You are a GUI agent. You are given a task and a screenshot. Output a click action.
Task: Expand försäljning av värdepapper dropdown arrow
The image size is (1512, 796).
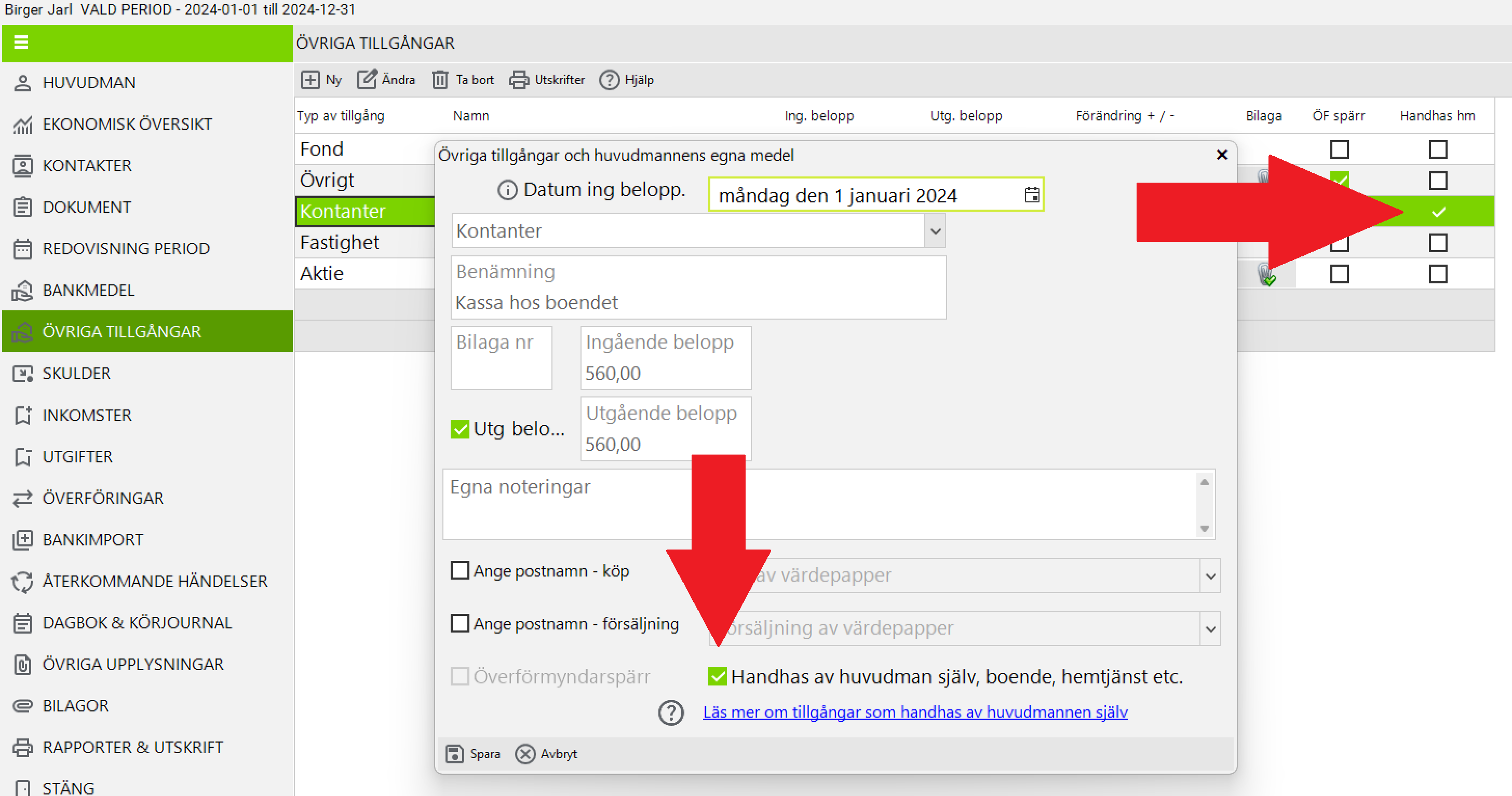[x=1210, y=629]
